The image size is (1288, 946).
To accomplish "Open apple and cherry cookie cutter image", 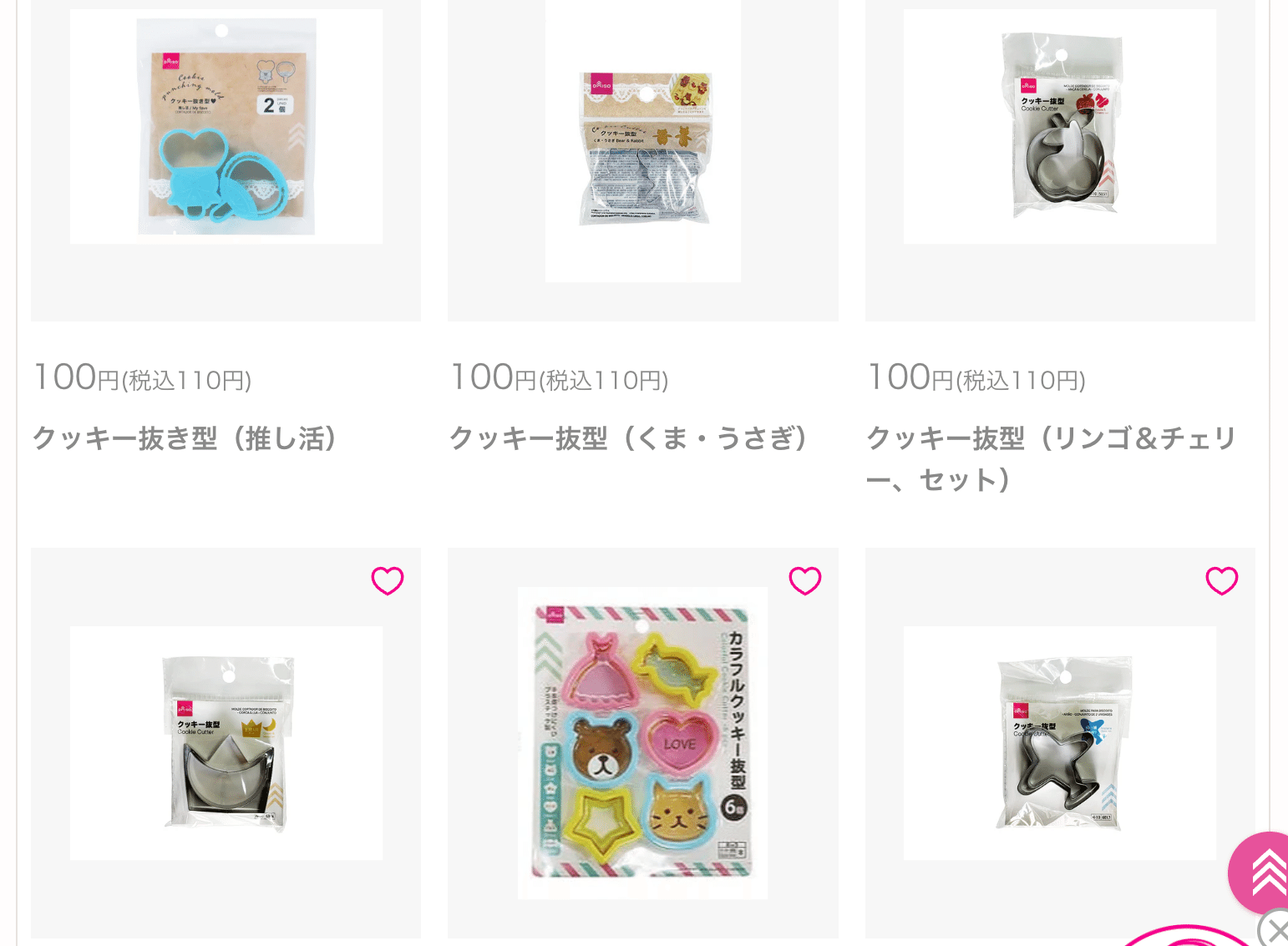I will point(1060,126).
